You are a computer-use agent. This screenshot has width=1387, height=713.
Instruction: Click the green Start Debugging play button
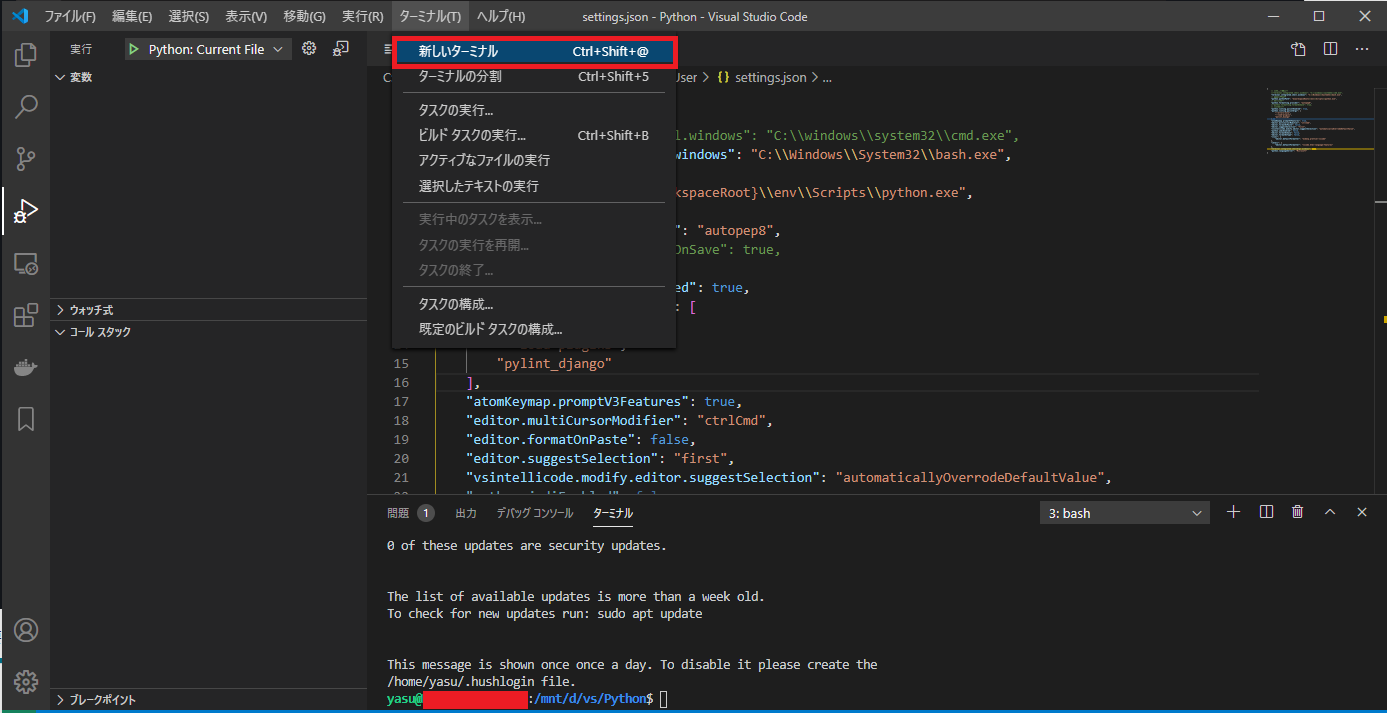tap(134, 49)
